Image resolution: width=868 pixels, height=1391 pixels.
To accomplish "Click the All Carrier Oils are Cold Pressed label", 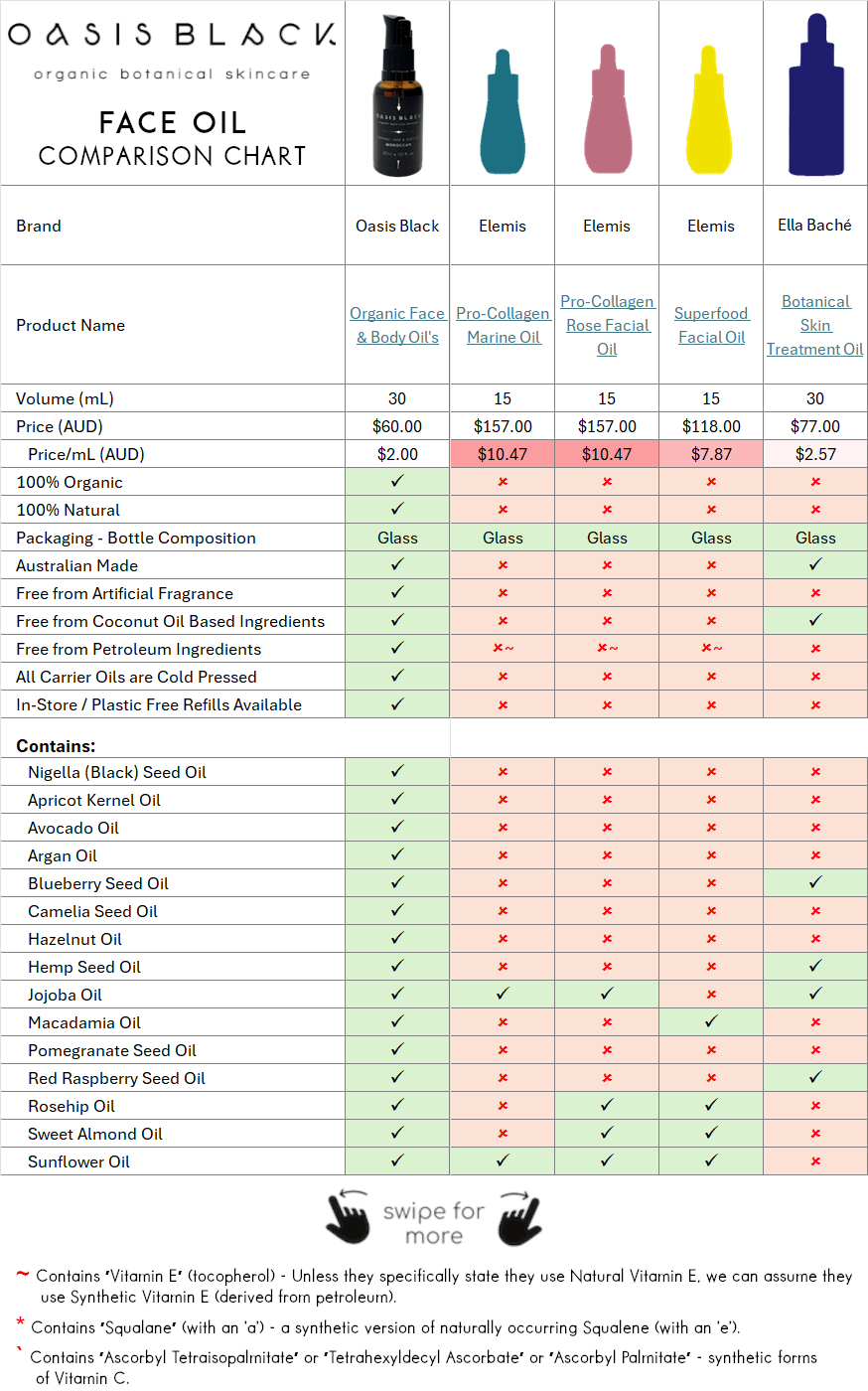I will pos(136,677).
